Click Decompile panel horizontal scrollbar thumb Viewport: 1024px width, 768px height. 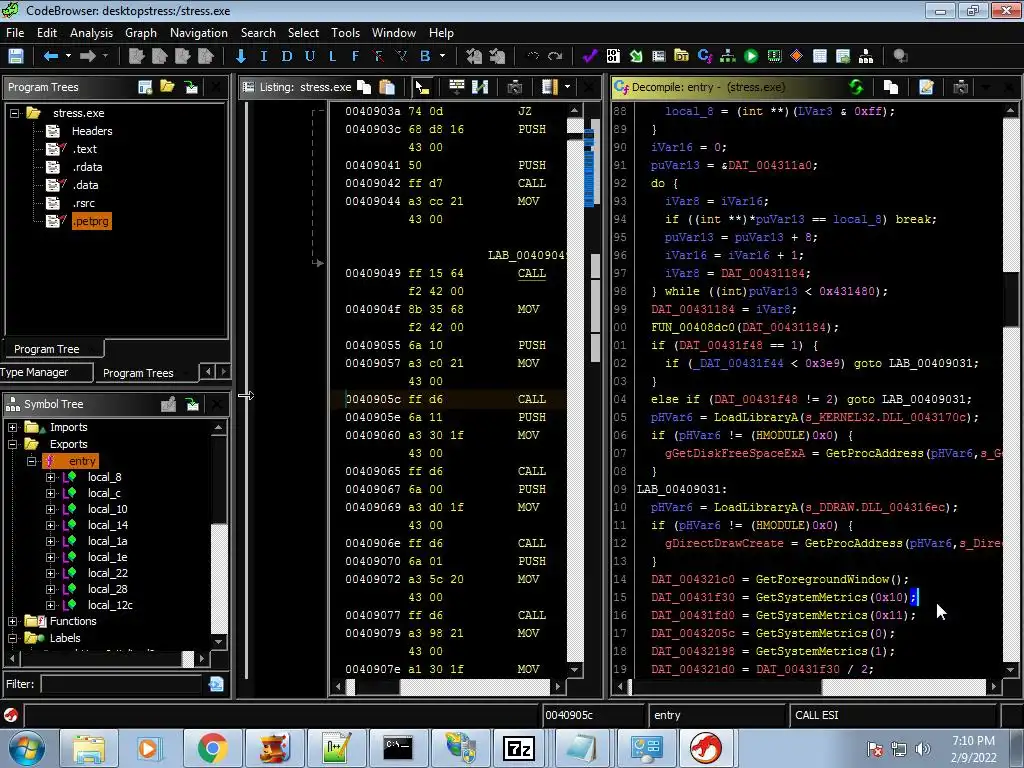(903, 686)
